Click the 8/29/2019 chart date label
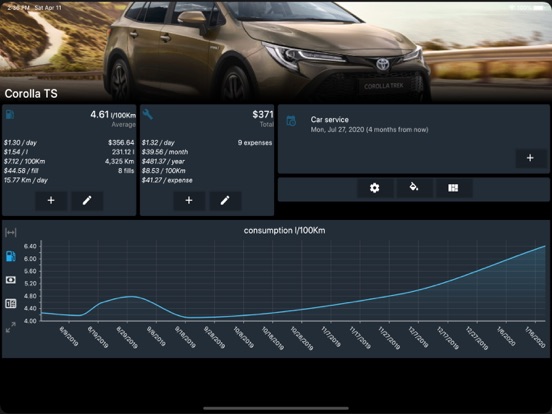The image size is (552, 414). (x=127, y=337)
